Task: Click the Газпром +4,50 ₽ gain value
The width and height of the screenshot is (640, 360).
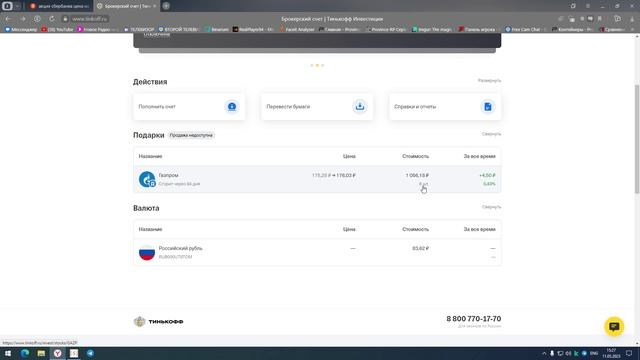Action: click(487, 175)
